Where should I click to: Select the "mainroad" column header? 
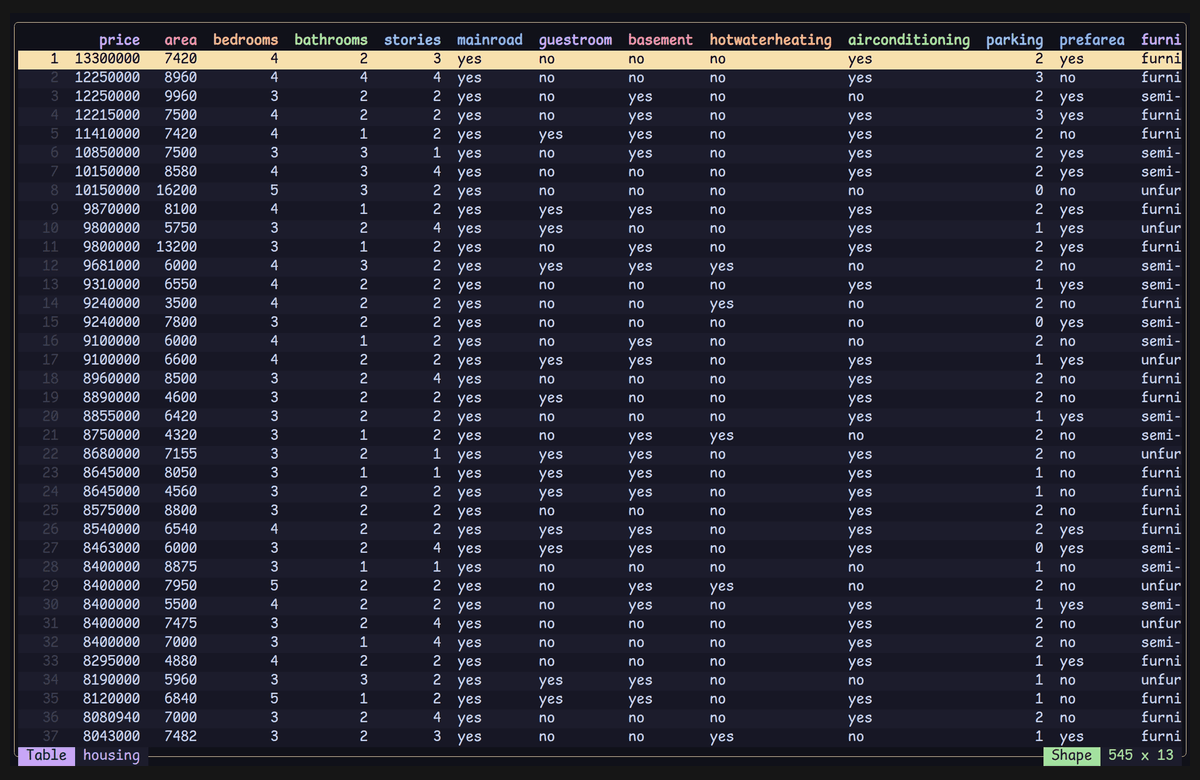(490, 40)
